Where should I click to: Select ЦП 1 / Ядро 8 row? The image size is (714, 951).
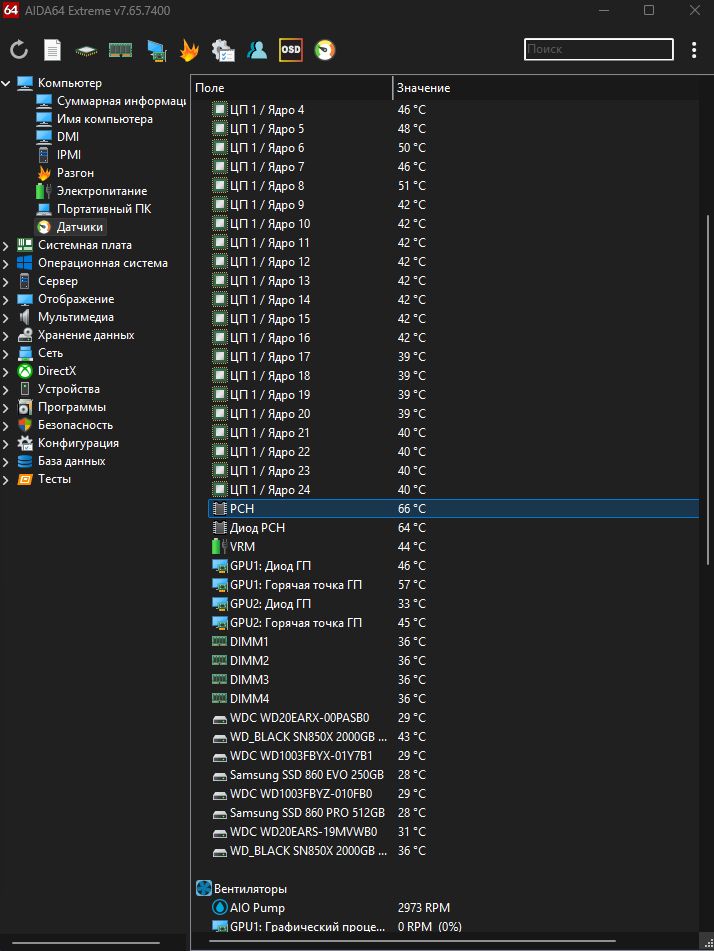coord(454,186)
